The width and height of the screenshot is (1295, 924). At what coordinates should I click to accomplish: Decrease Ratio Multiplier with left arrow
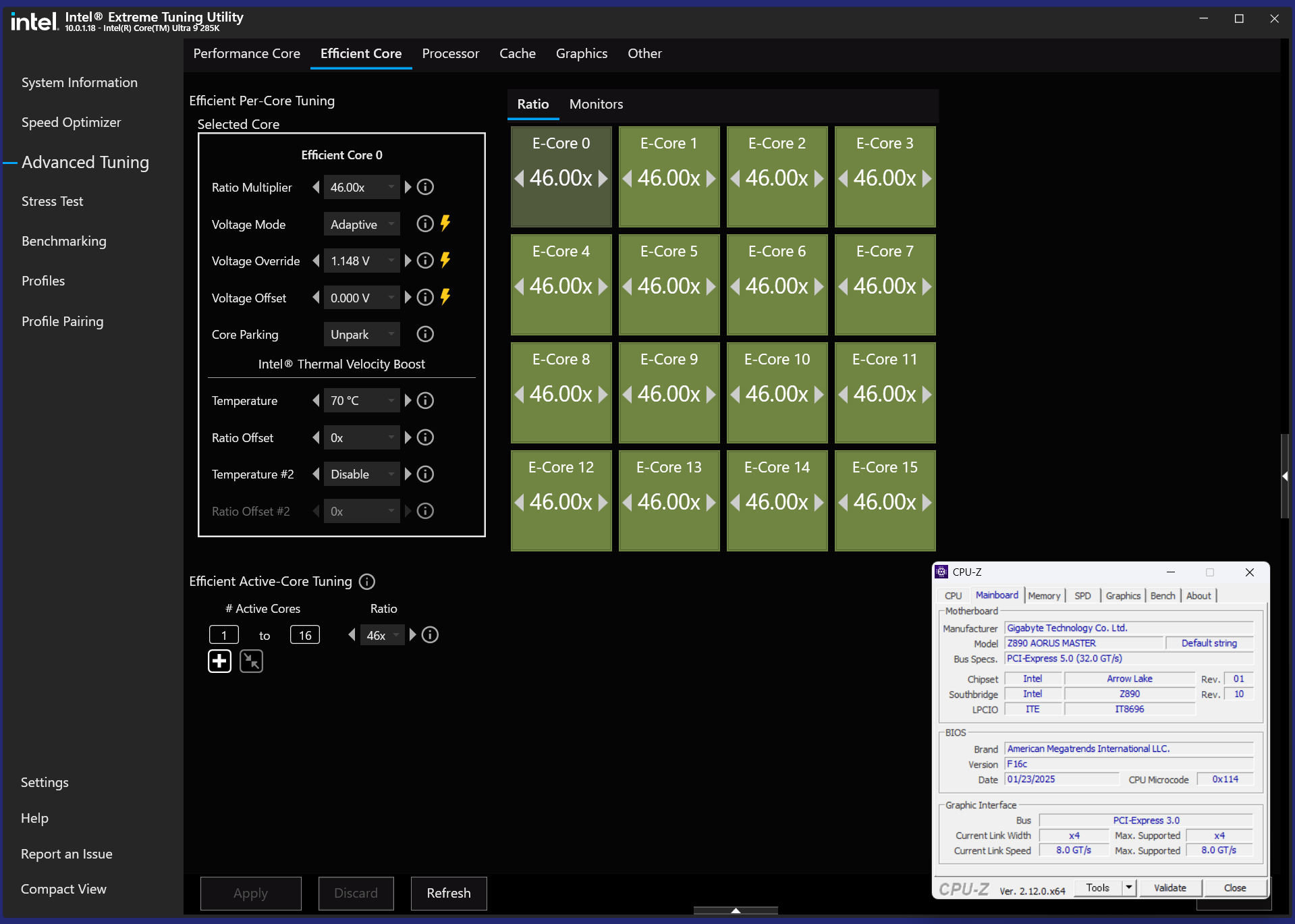316,187
